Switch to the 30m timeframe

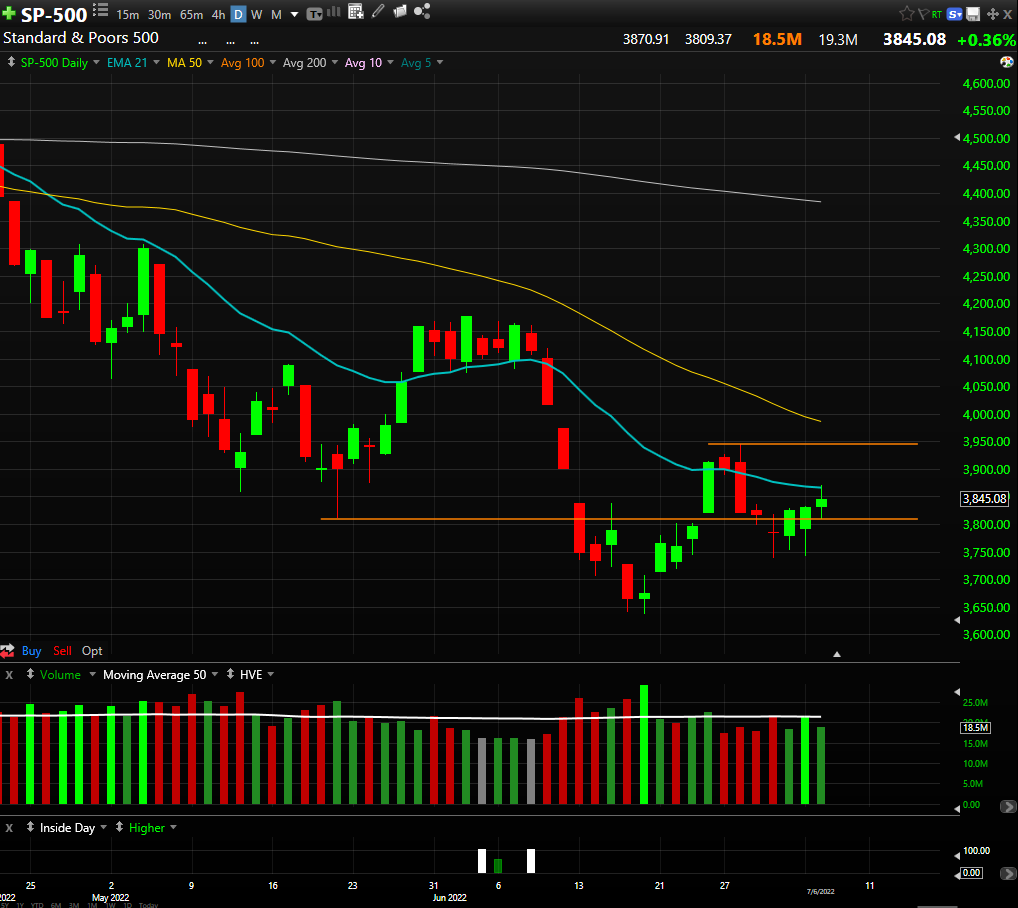160,14
